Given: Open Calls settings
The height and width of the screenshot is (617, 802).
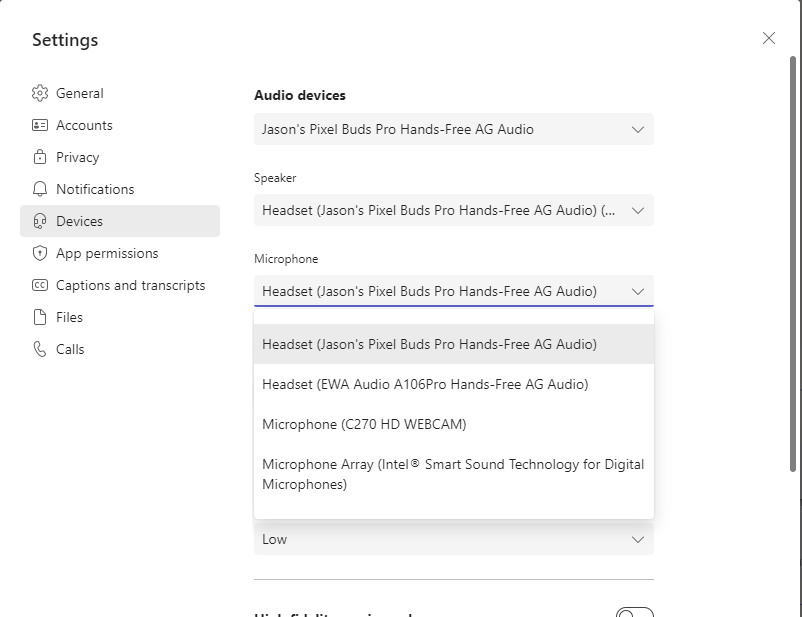Looking at the screenshot, I should [x=120, y=349].
